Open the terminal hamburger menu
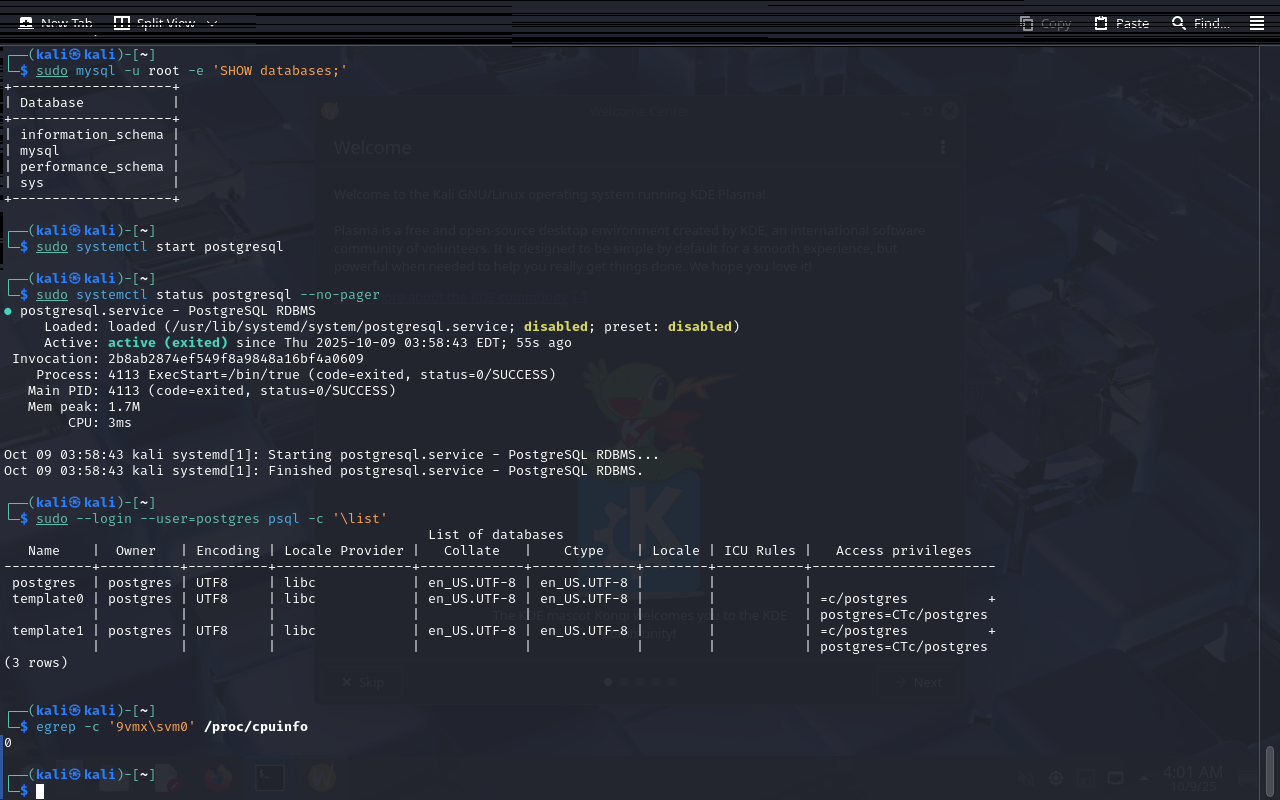The height and width of the screenshot is (800, 1280). tap(1256, 23)
